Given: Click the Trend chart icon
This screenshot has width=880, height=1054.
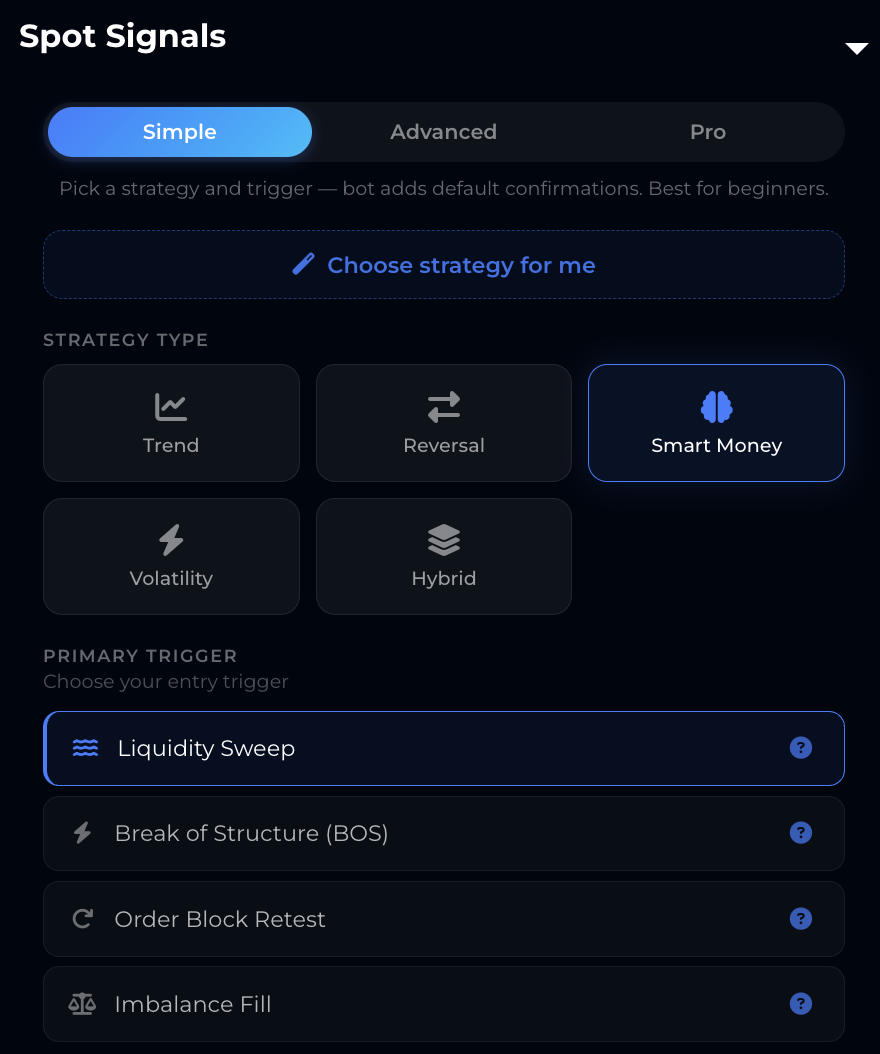Looking at the screenshot, I should pos(171,407).
